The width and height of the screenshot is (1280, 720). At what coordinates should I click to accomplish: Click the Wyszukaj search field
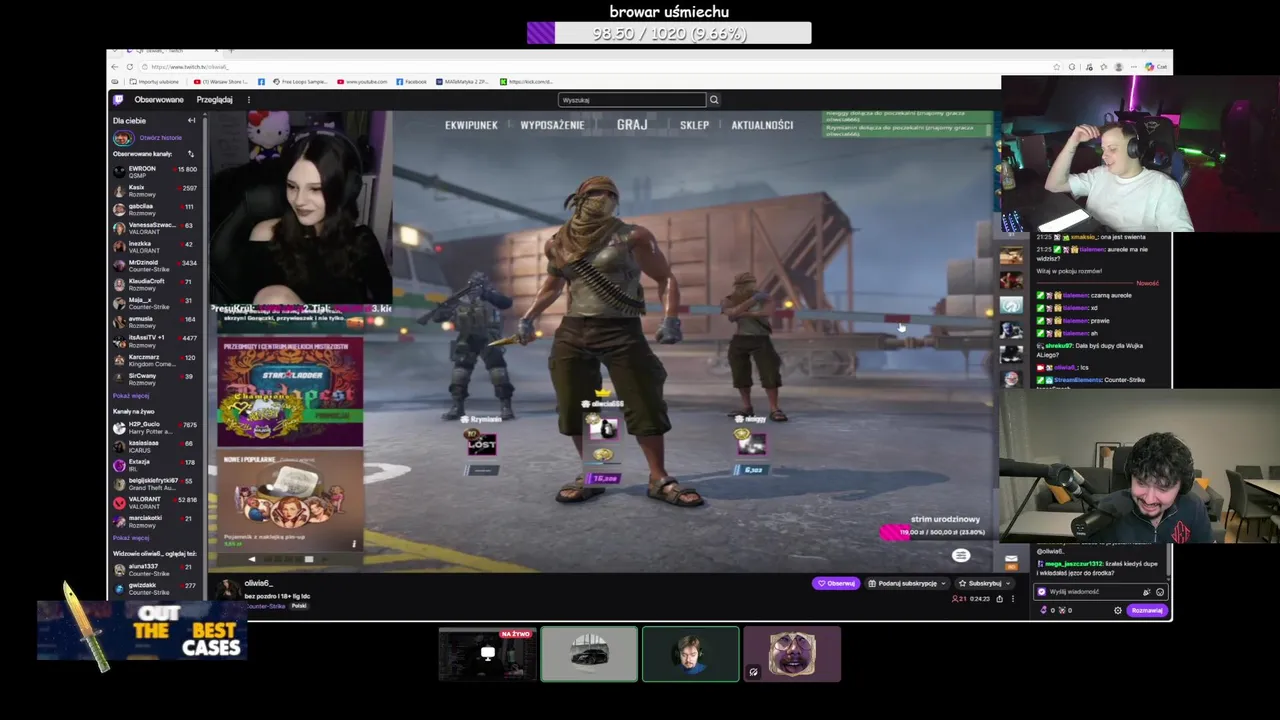632,100
